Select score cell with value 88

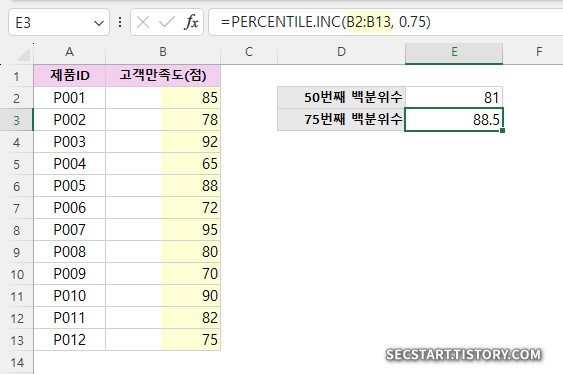(x=163, y=186)
